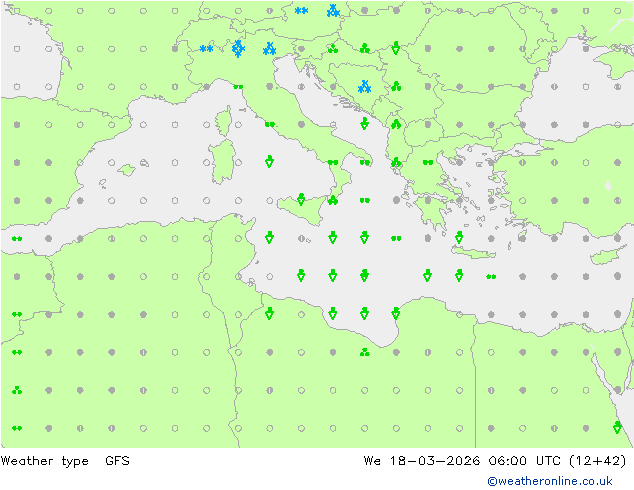Click the green shower symbol in the southern Adriatic
Image resolution: width=634 pixels, height=490 pixels.
pyautogui.click(x=364, y=123)
